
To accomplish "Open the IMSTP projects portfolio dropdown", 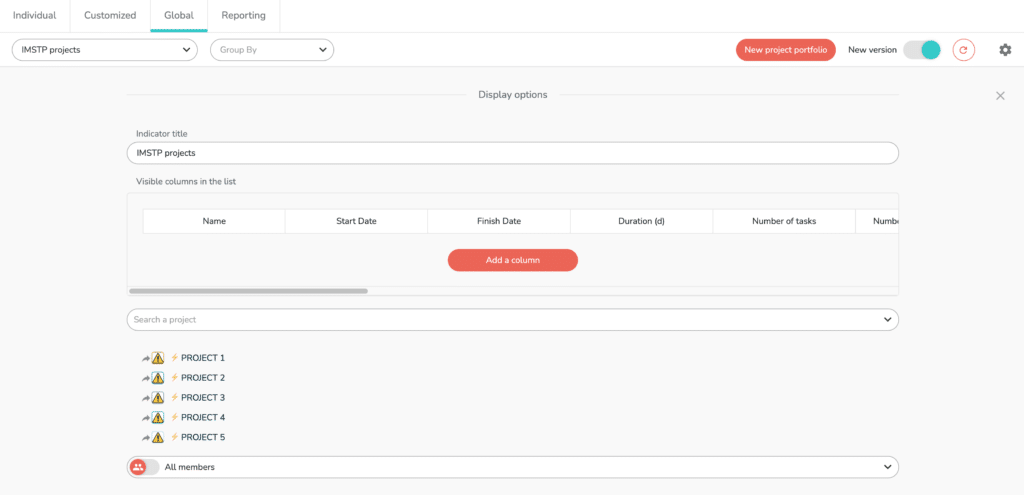I will coord(104,50).
